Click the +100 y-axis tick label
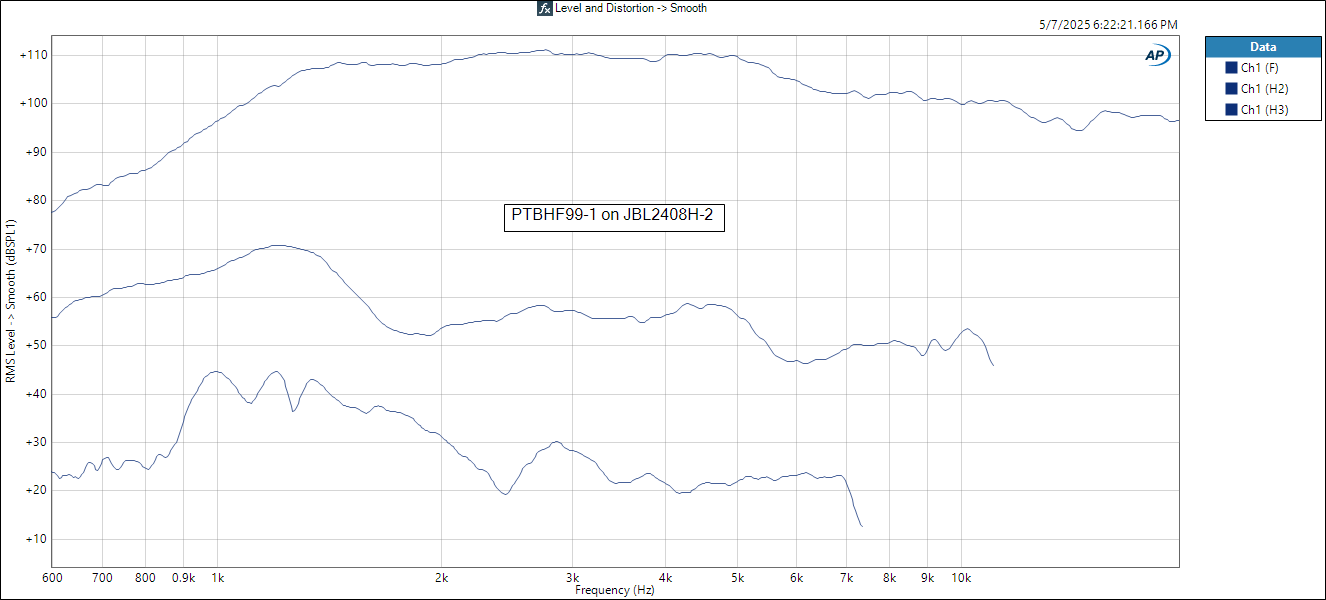1326x600 pixels. [x=33, y=103]
